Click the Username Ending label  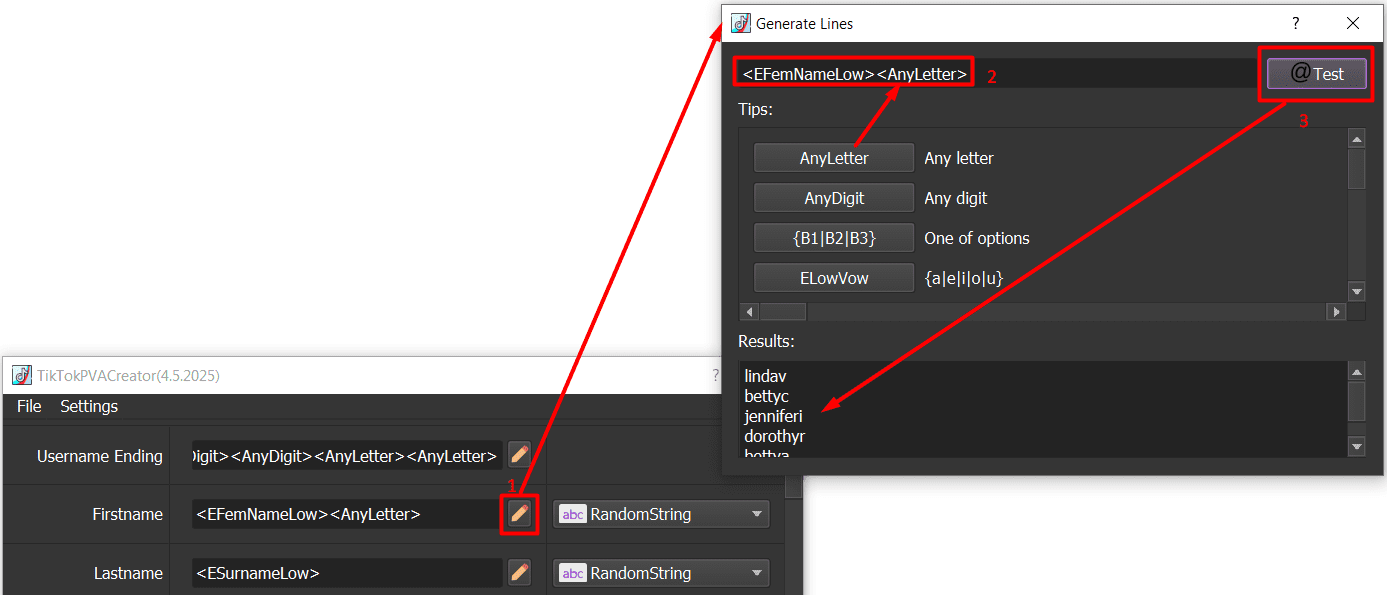click(100, 456)
